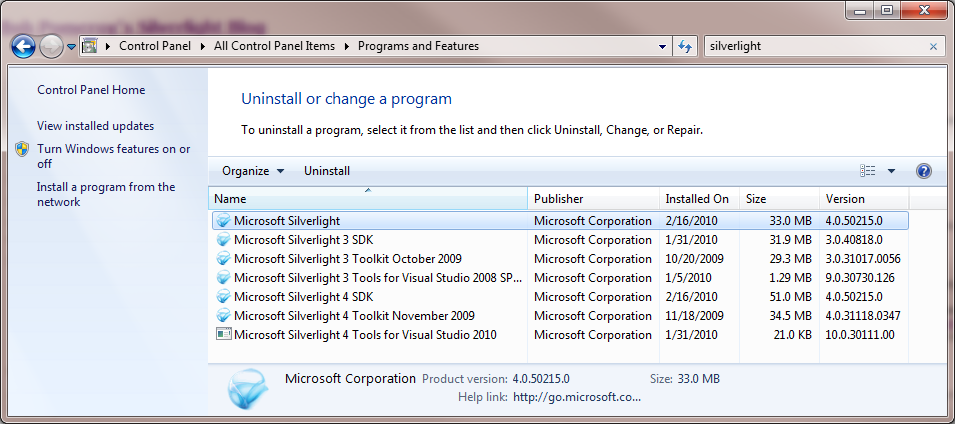Click the Microsoft Silverlight 4 SDK icon

pyautogui.click(x=224, y=297)
